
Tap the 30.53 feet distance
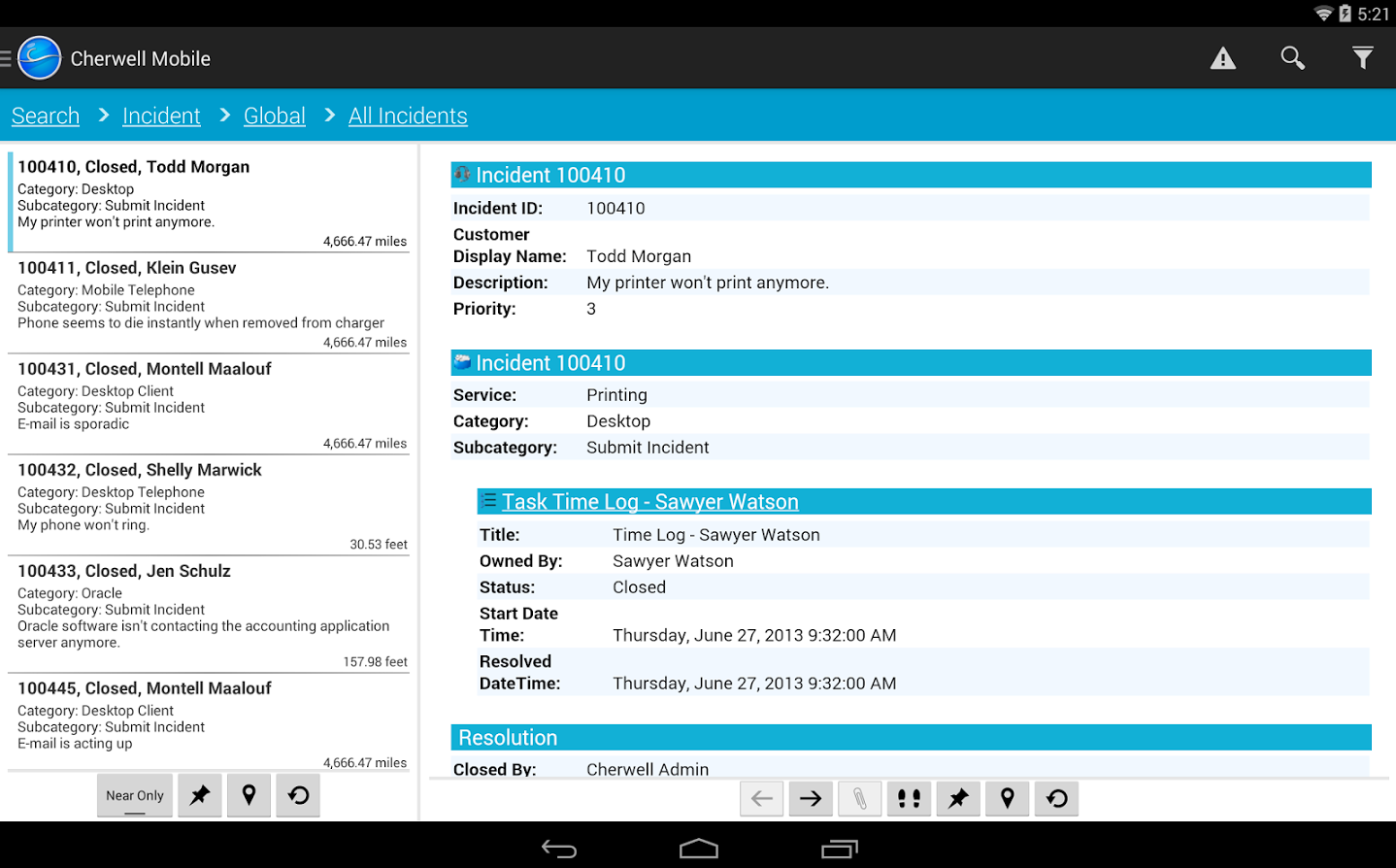pos(379,545)
